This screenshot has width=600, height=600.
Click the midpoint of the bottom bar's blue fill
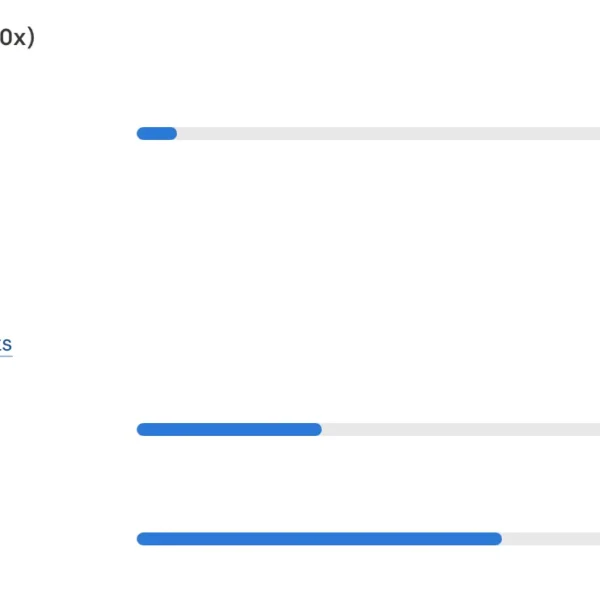tap(319, 539)
